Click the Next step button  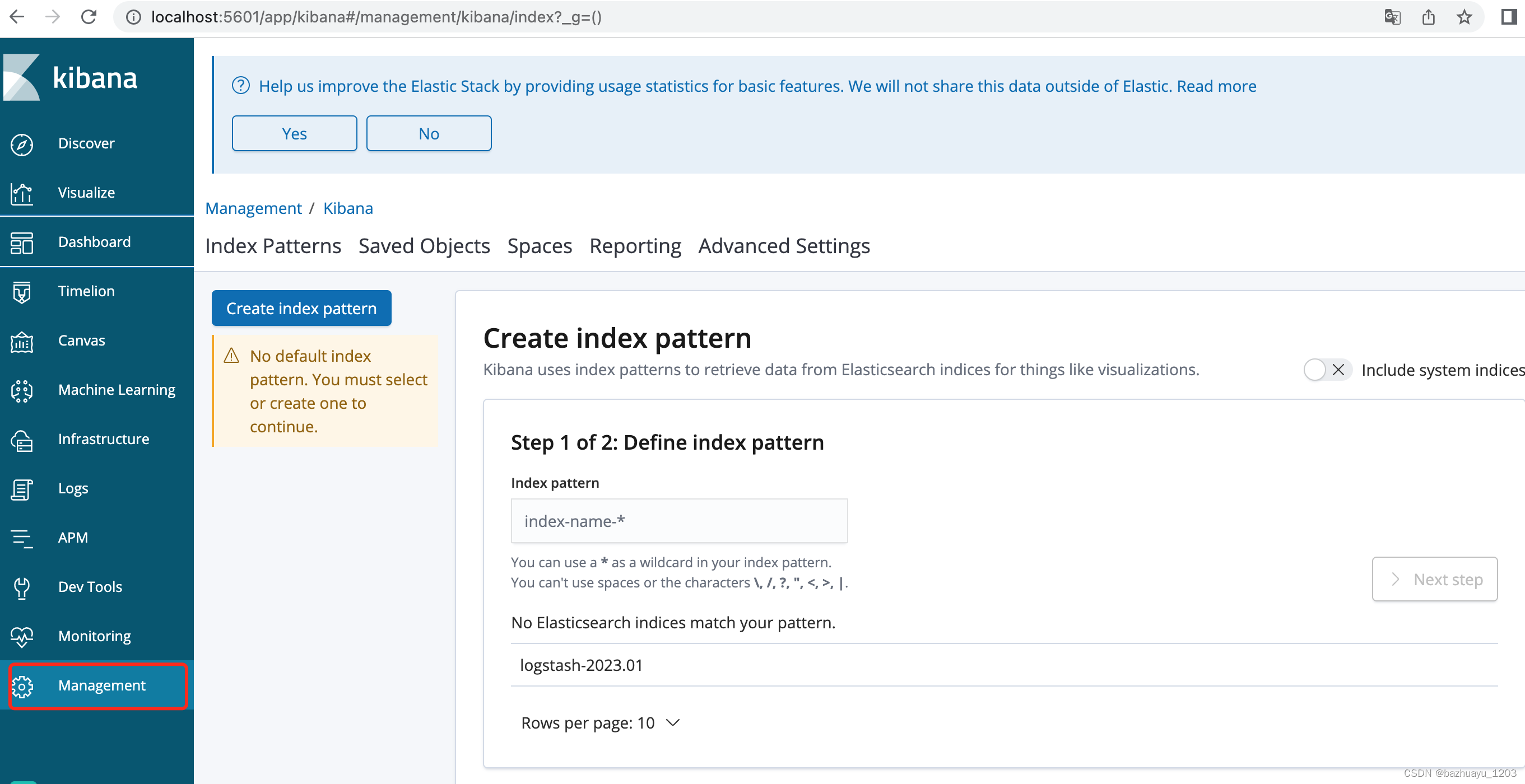1434,578
